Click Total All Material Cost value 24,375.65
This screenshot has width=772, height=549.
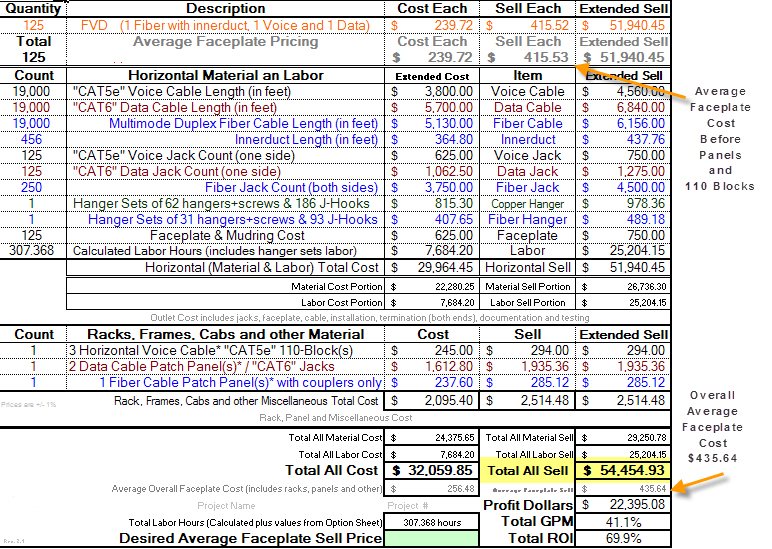click(431, 438)
